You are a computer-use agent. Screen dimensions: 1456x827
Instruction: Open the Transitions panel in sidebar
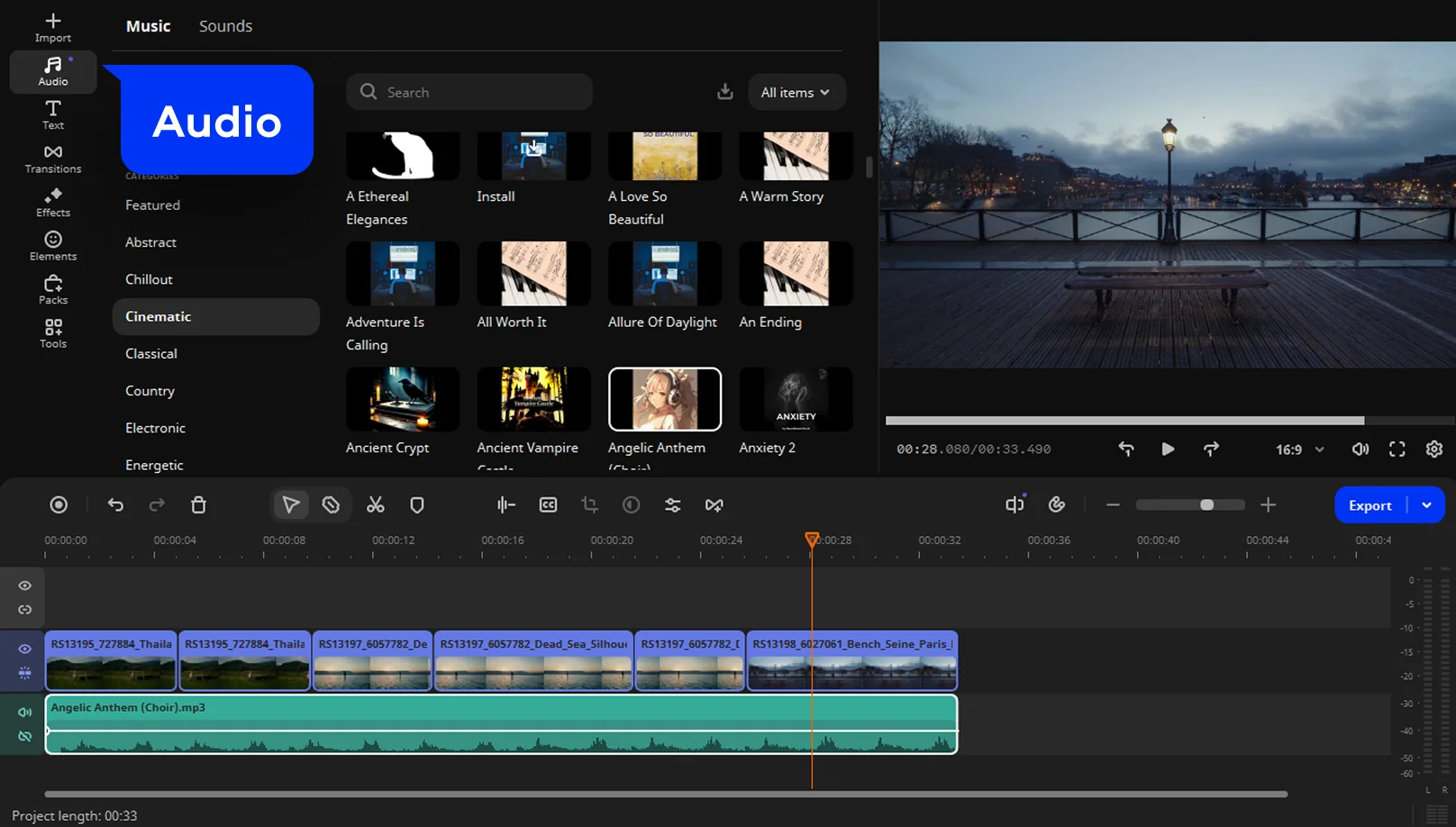coord(52,159)
